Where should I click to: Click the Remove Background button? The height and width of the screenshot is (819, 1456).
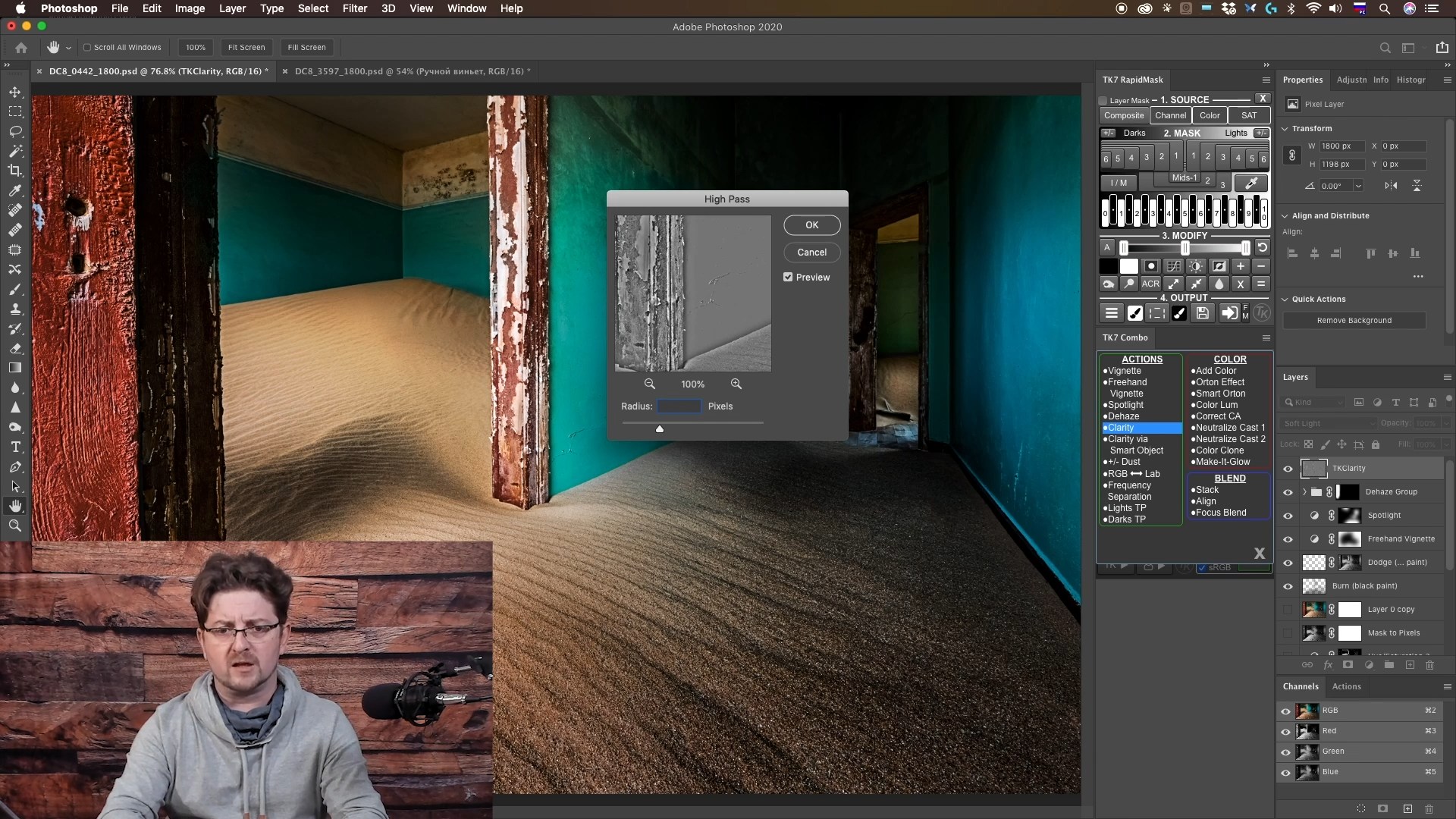tap(1354, 321)
